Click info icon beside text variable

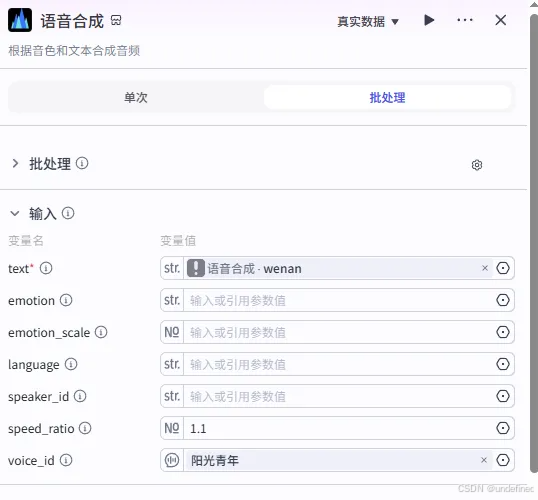[46, 268]
